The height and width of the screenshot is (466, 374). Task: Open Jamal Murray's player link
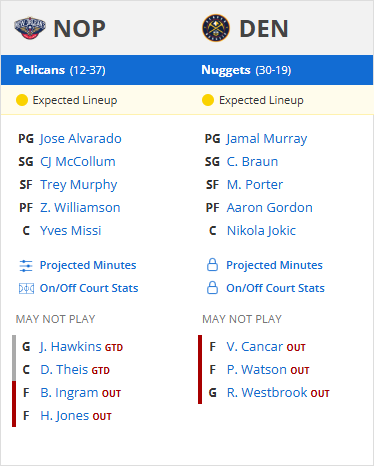267,139
